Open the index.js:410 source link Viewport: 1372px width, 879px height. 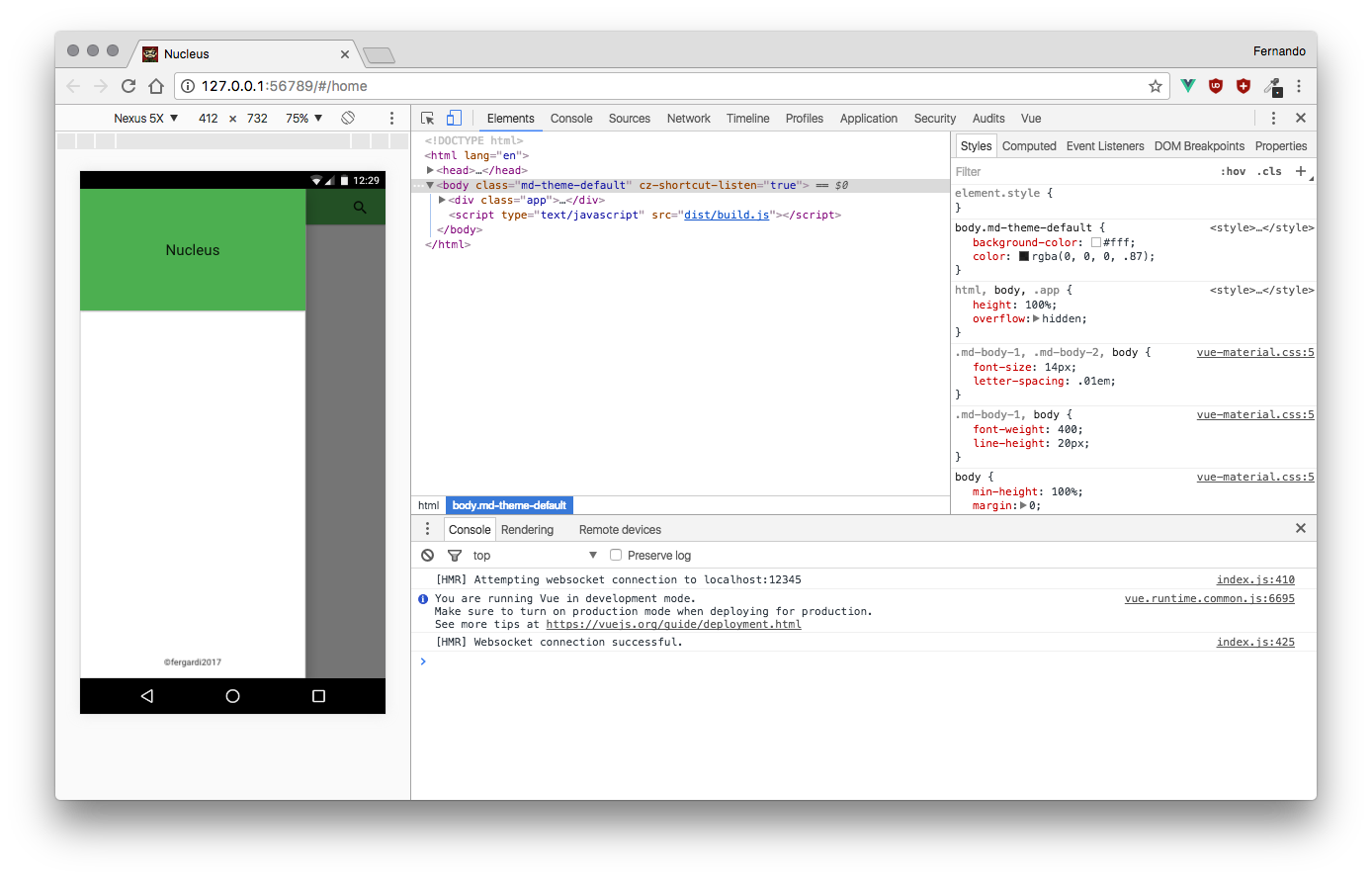click(1255, 579)
